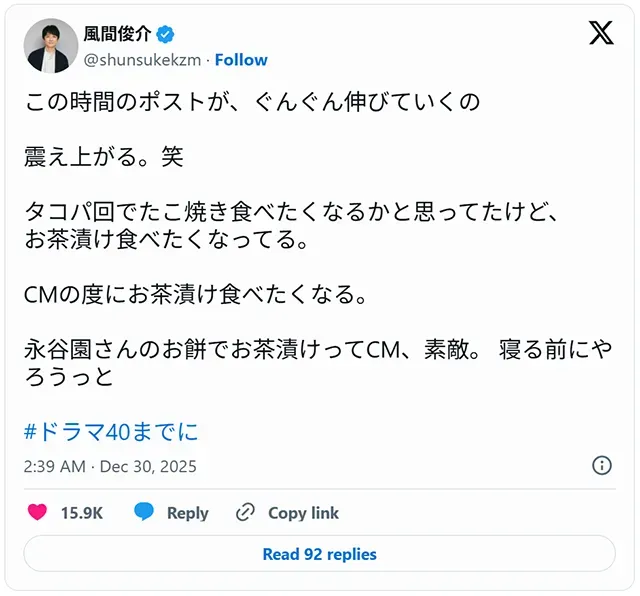Open the #ドラマ40までに hashtag
The height and width of the screenshot is (596, 640).
111,431
